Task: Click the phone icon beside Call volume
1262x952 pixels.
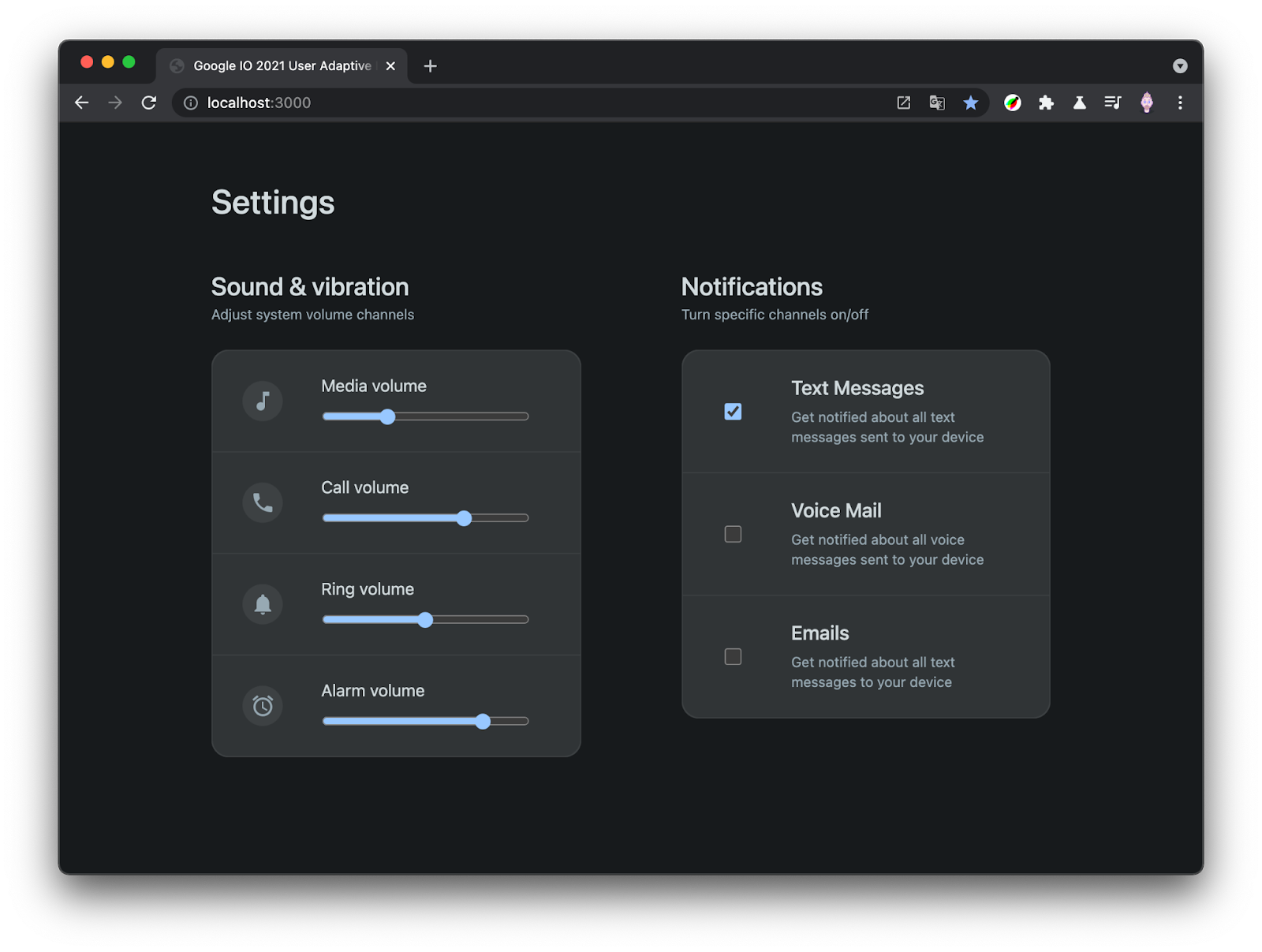Action: pyautogui.click(x=263, y=502)
